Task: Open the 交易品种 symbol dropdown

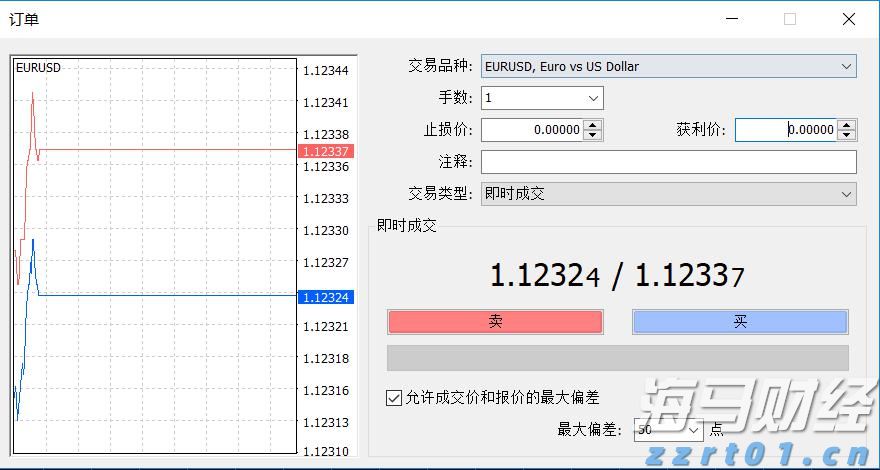Action: point(668,67)
